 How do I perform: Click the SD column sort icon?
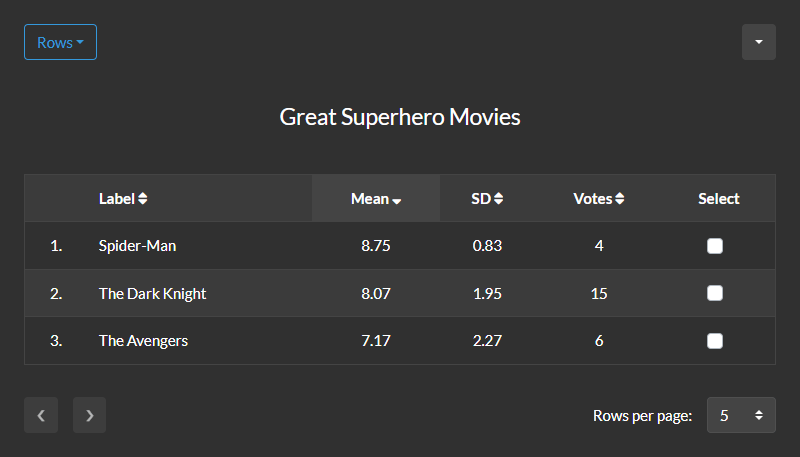point(498,199)
